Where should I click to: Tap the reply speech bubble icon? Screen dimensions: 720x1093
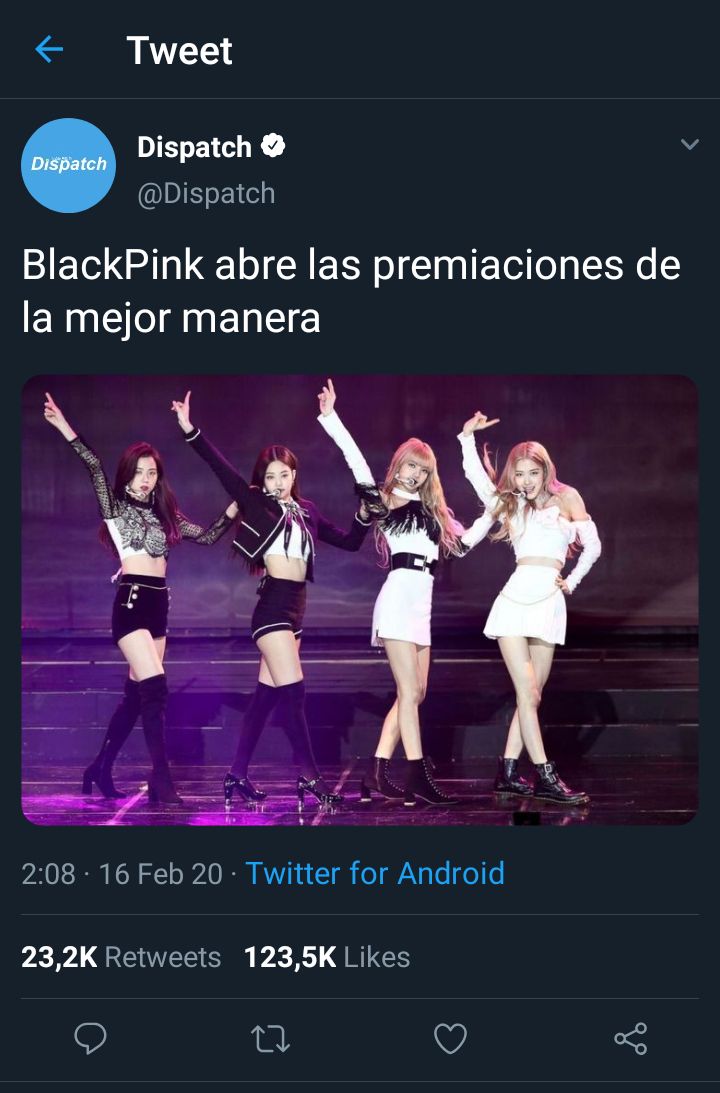click(x=91, y=1038)
